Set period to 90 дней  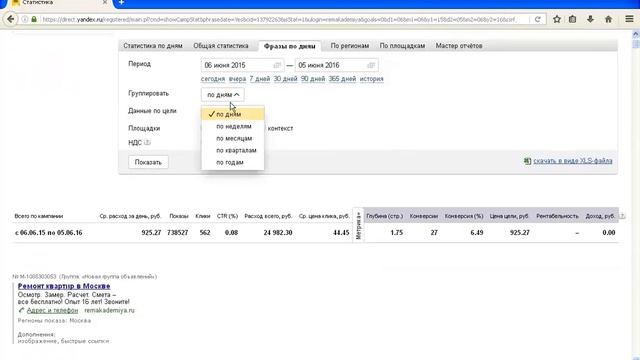(313, 79)
